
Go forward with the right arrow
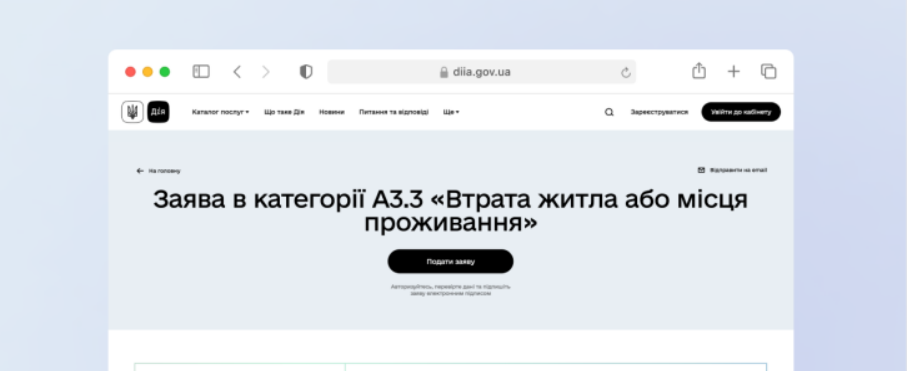(x=266, y=72)
